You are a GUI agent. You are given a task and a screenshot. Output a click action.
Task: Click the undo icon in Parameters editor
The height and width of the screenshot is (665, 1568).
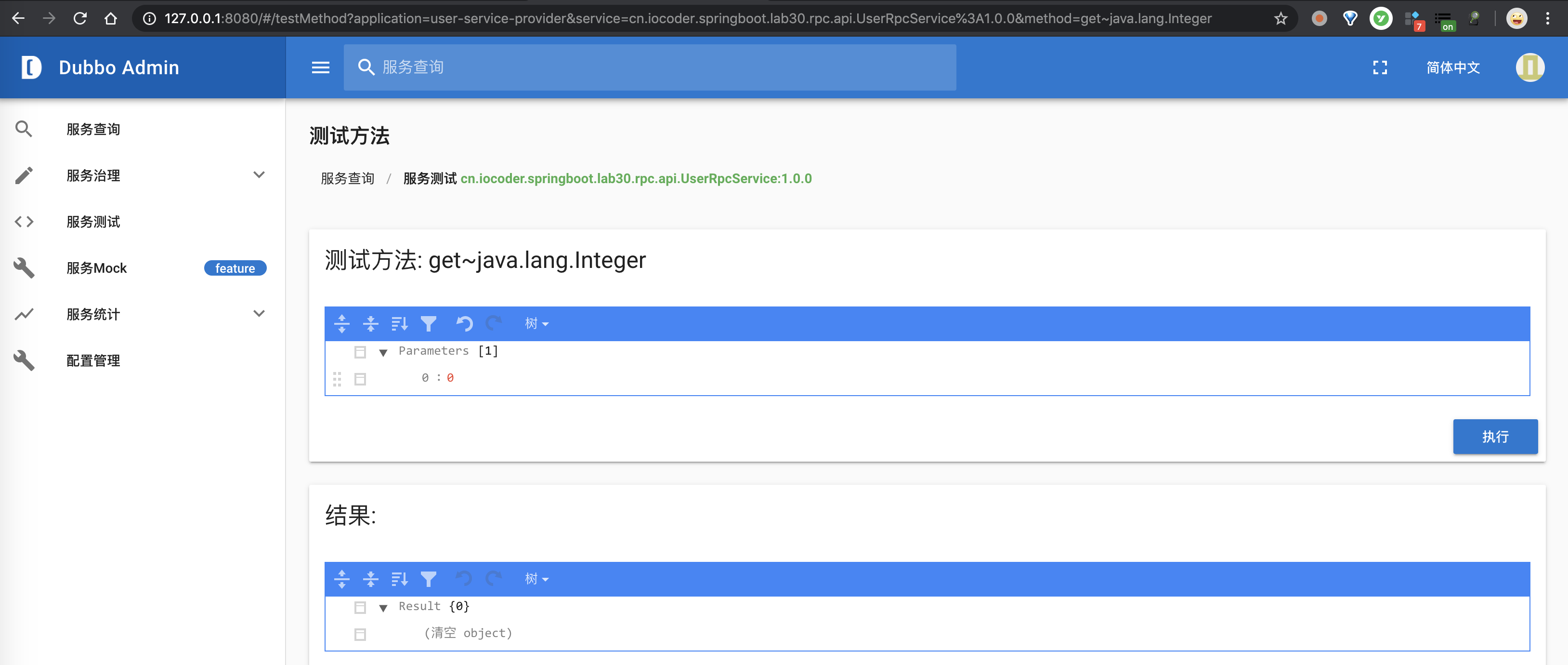point(464,323)
